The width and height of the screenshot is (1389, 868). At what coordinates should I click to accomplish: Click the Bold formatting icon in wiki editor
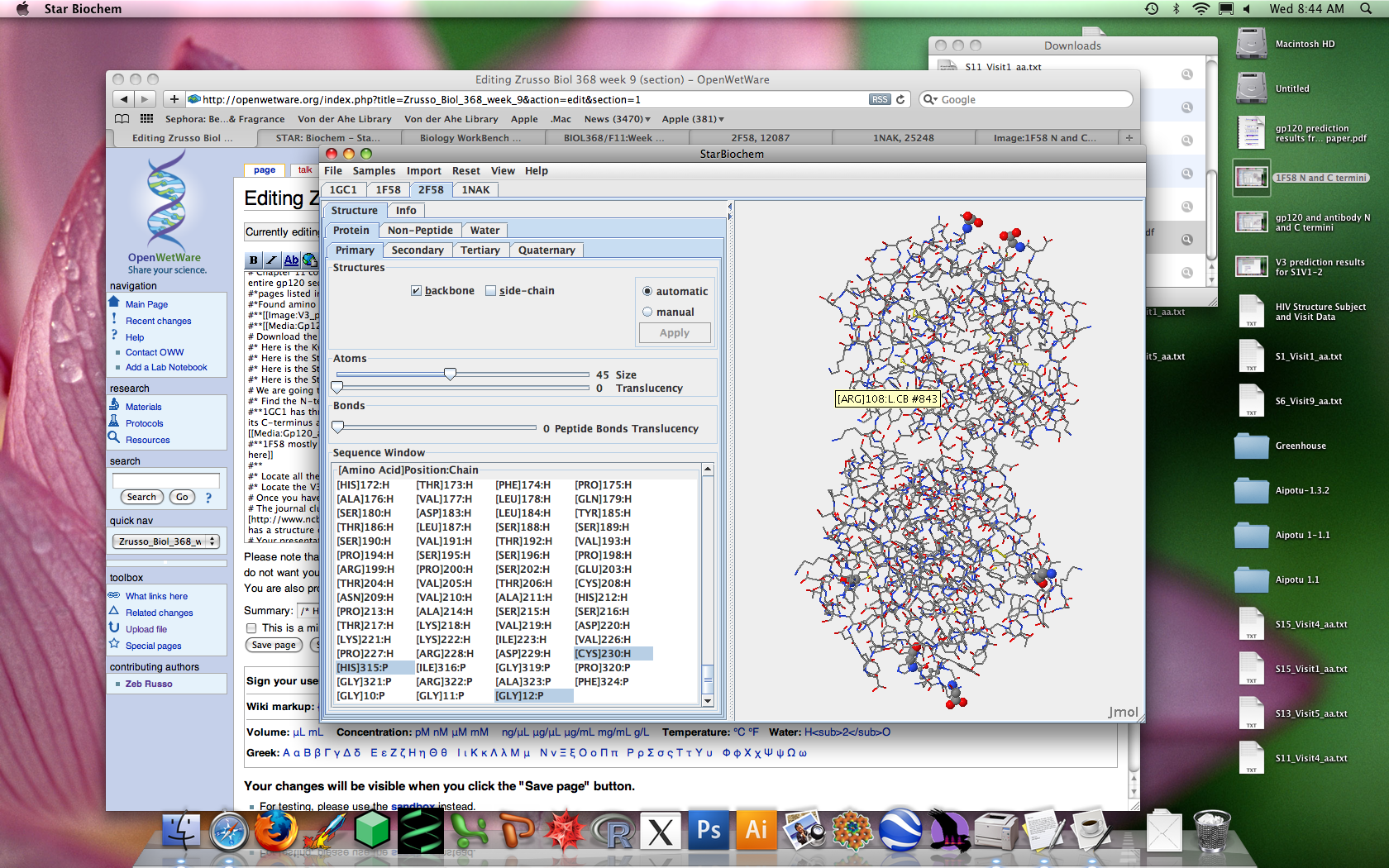pyautogui.click(x=254, y=260)
